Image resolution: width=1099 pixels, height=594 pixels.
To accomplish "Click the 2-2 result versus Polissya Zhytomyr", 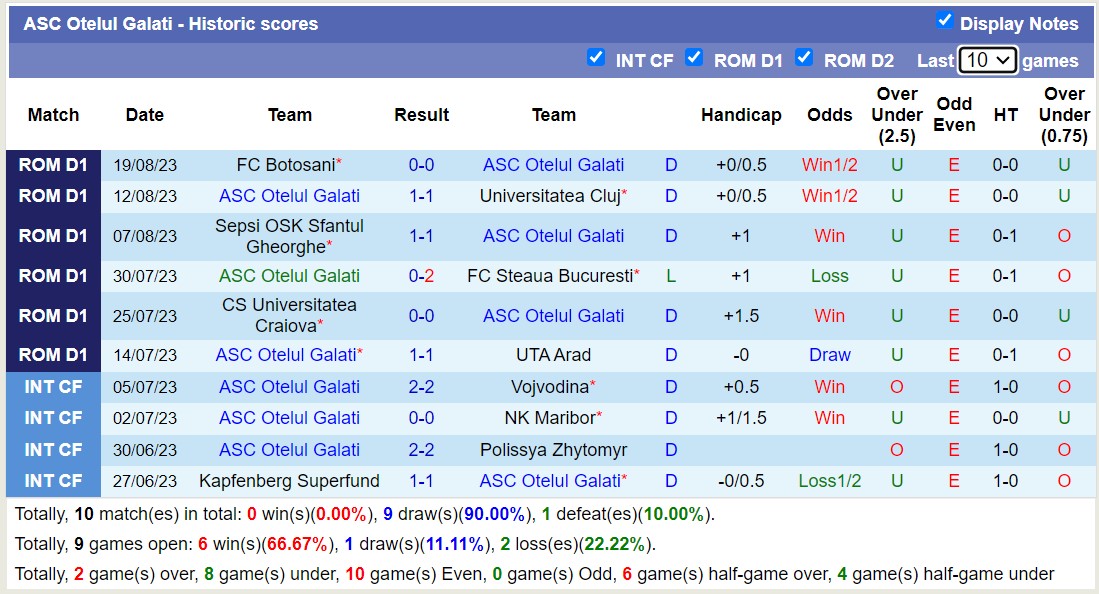I will 421,450.
